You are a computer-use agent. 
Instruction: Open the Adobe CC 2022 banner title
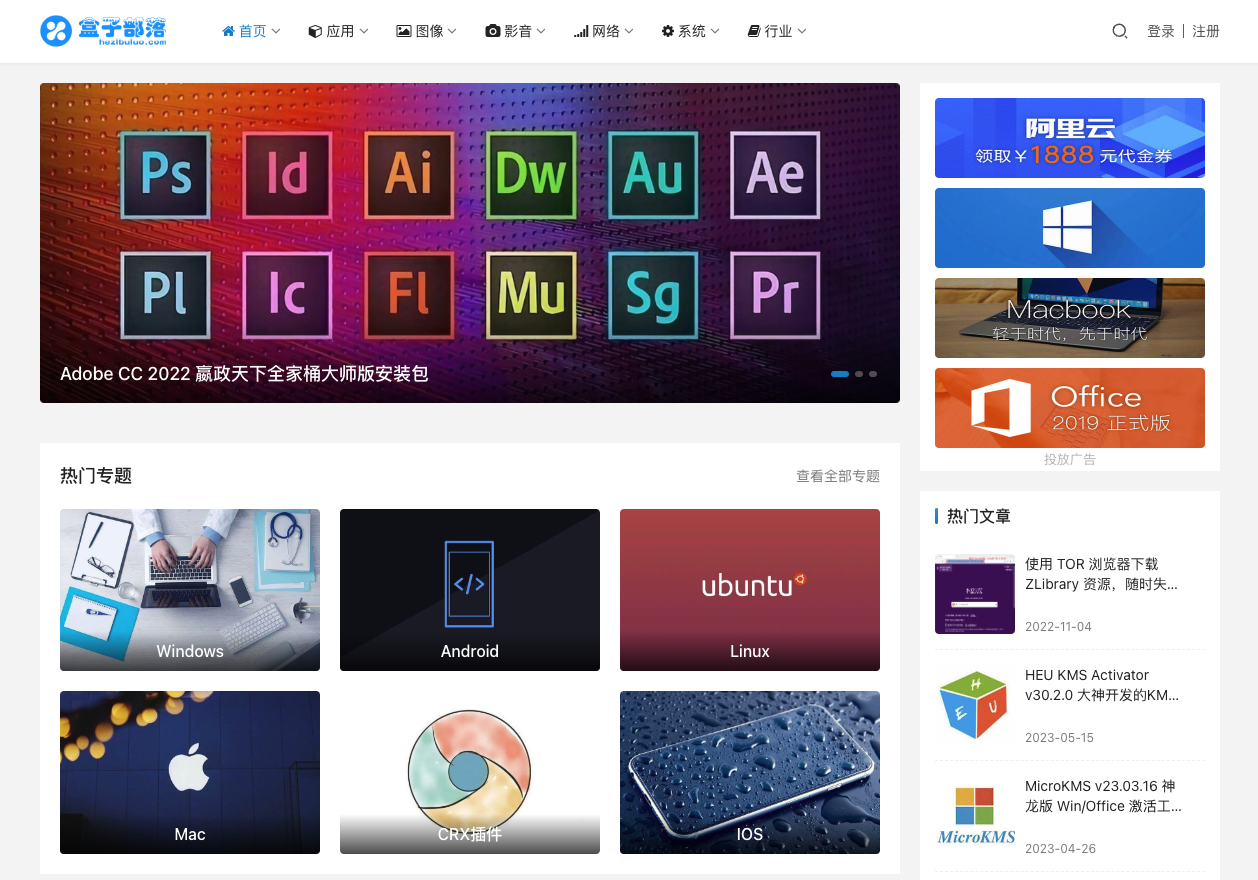[x=244, y=374]
